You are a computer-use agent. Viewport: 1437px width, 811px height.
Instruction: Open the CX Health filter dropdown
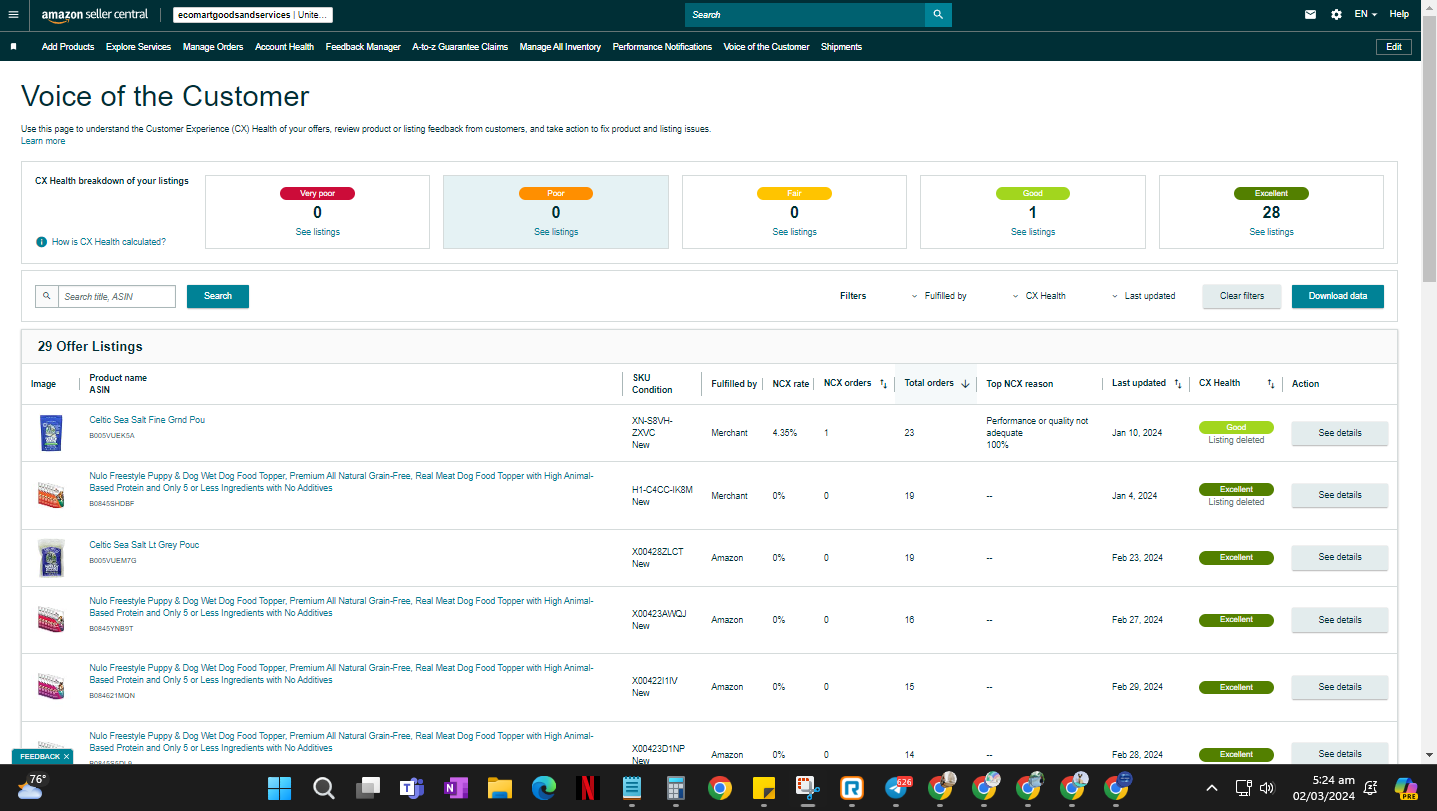coord(1039,296)
